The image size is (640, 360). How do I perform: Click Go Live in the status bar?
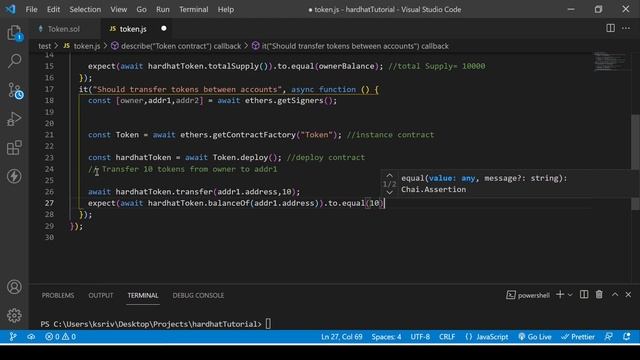coord(535,337)
